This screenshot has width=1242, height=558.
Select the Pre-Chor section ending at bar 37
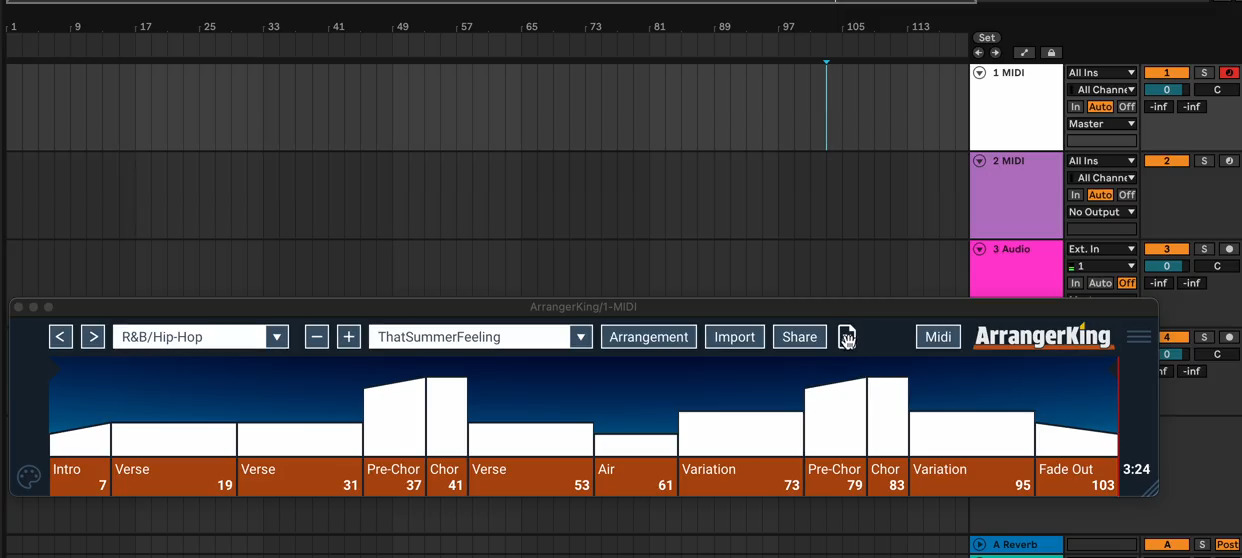394,477
